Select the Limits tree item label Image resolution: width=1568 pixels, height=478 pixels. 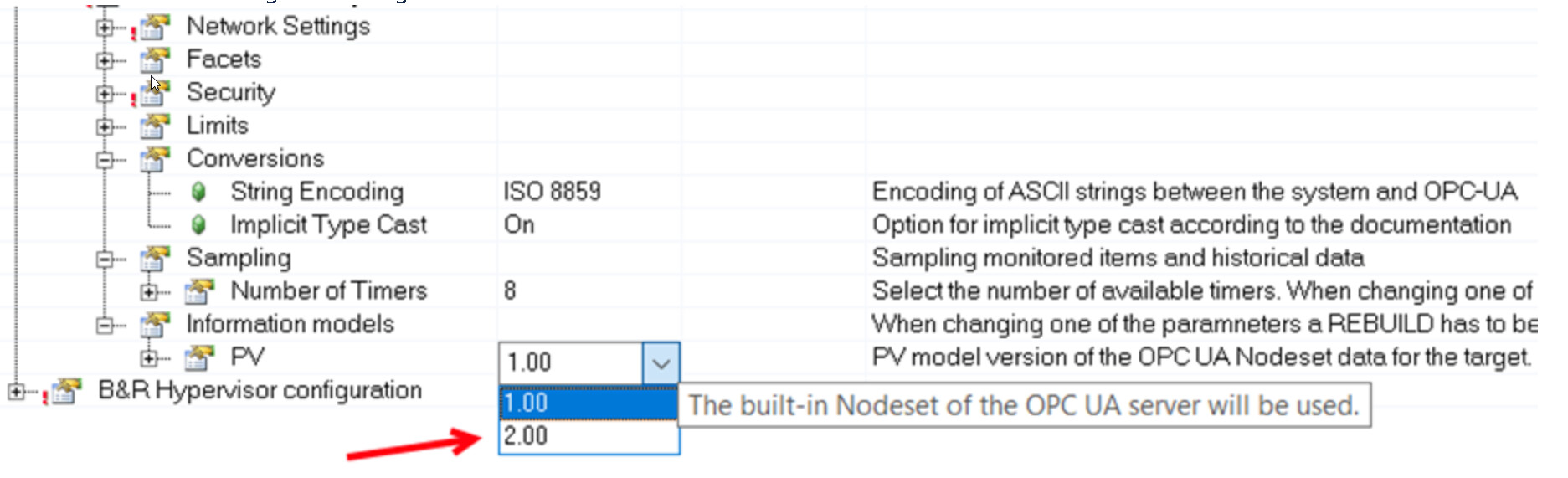pyautogui.click(x=218, y=126)
